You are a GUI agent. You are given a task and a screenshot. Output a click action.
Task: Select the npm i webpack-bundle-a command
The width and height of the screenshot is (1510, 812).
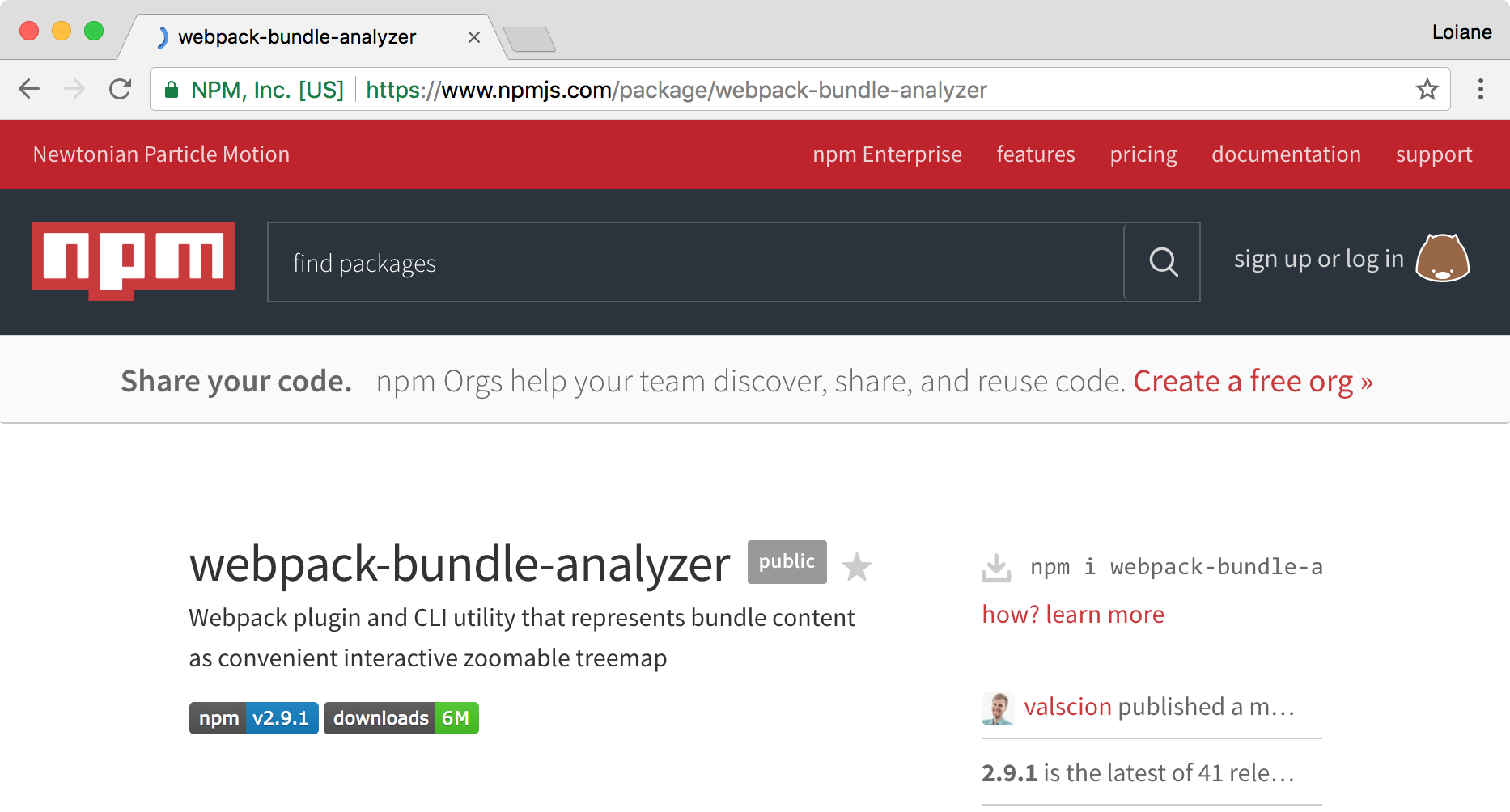point(1176,567)
